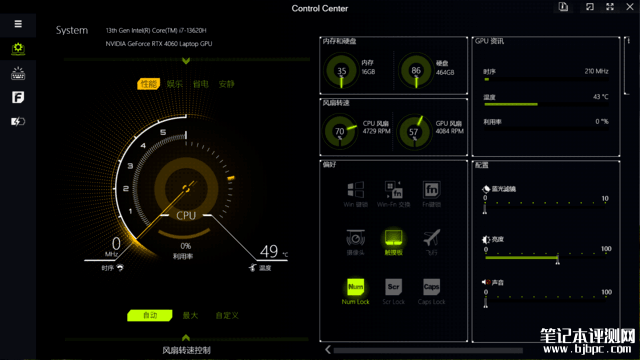Expand fan speed control up chevron

[186, 338]
